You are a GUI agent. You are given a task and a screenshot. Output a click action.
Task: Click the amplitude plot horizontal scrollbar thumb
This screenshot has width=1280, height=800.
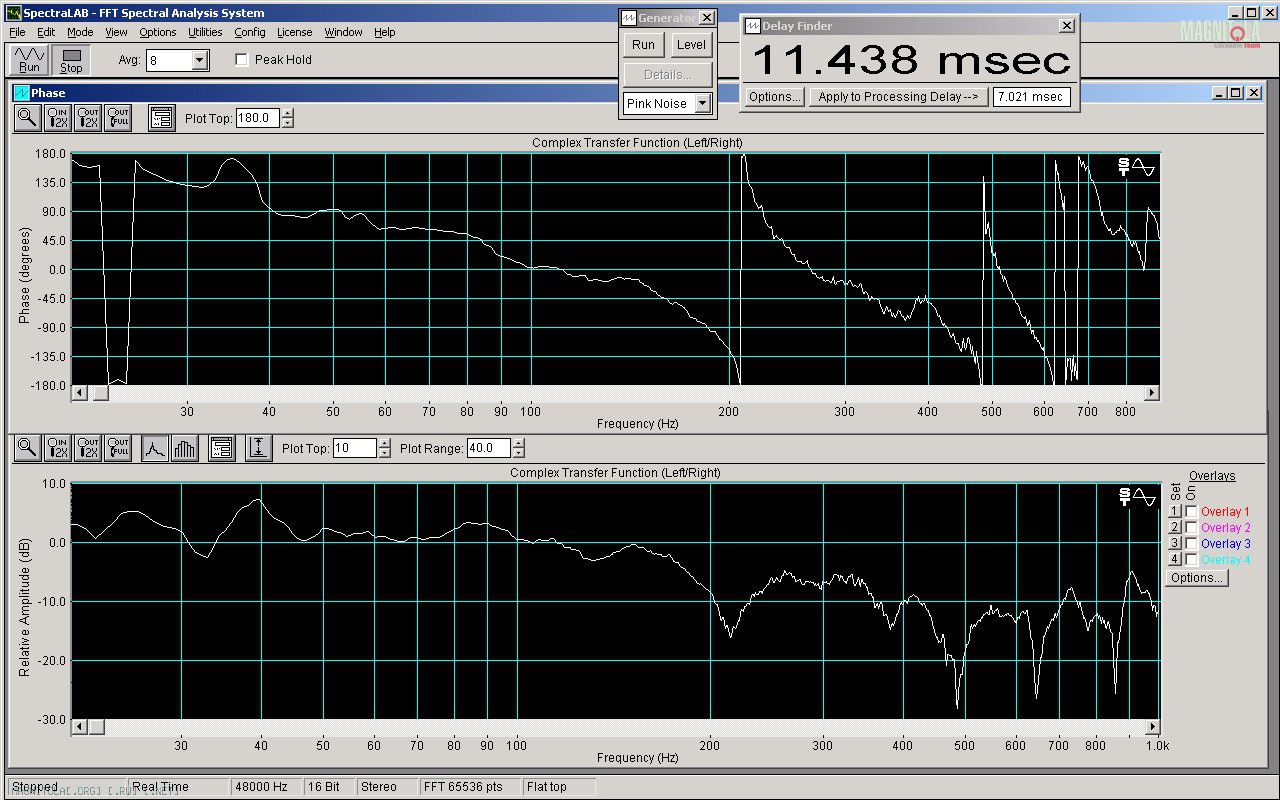click(97, 727)
